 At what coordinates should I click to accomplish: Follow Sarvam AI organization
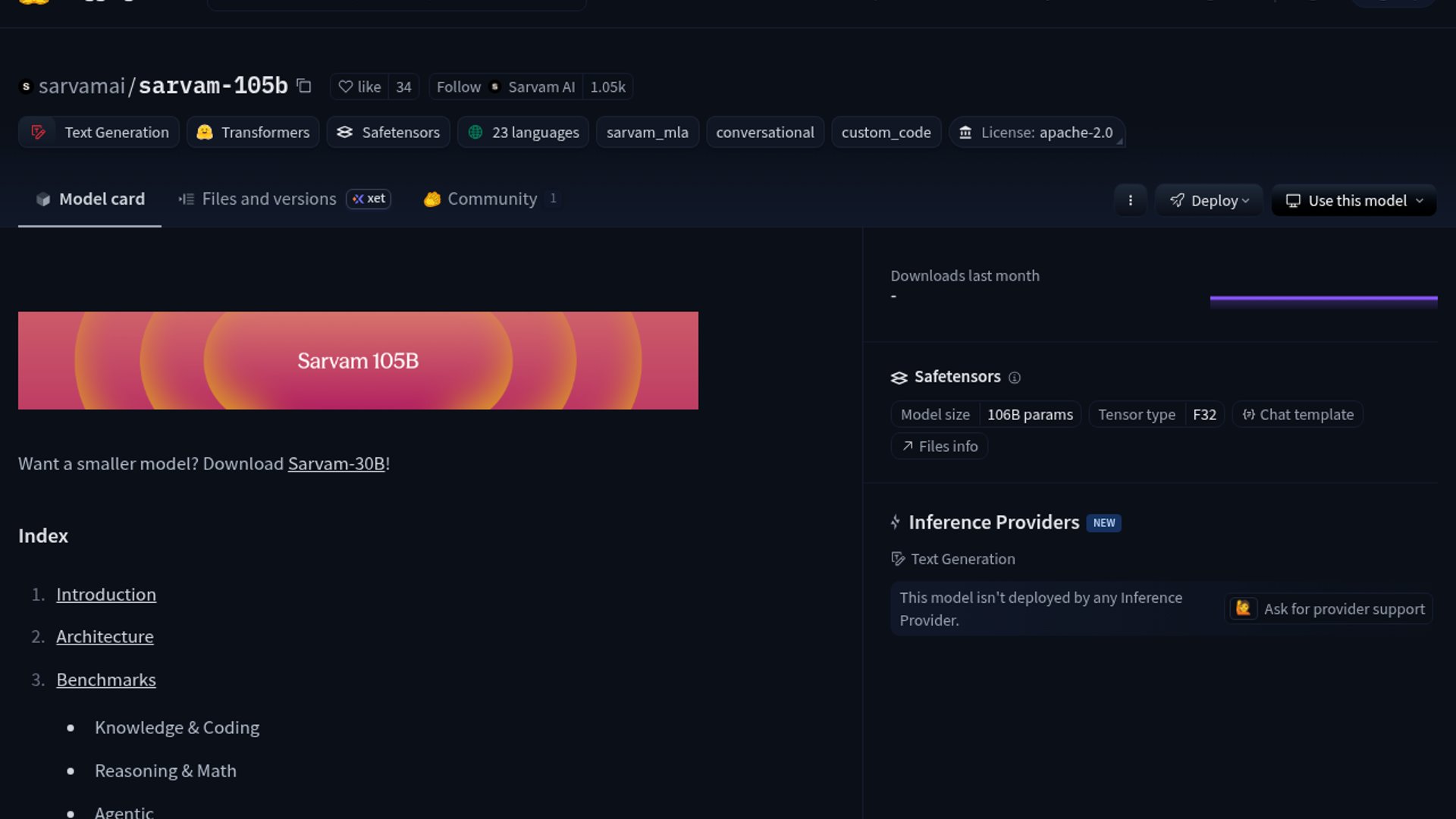(459, 86)
